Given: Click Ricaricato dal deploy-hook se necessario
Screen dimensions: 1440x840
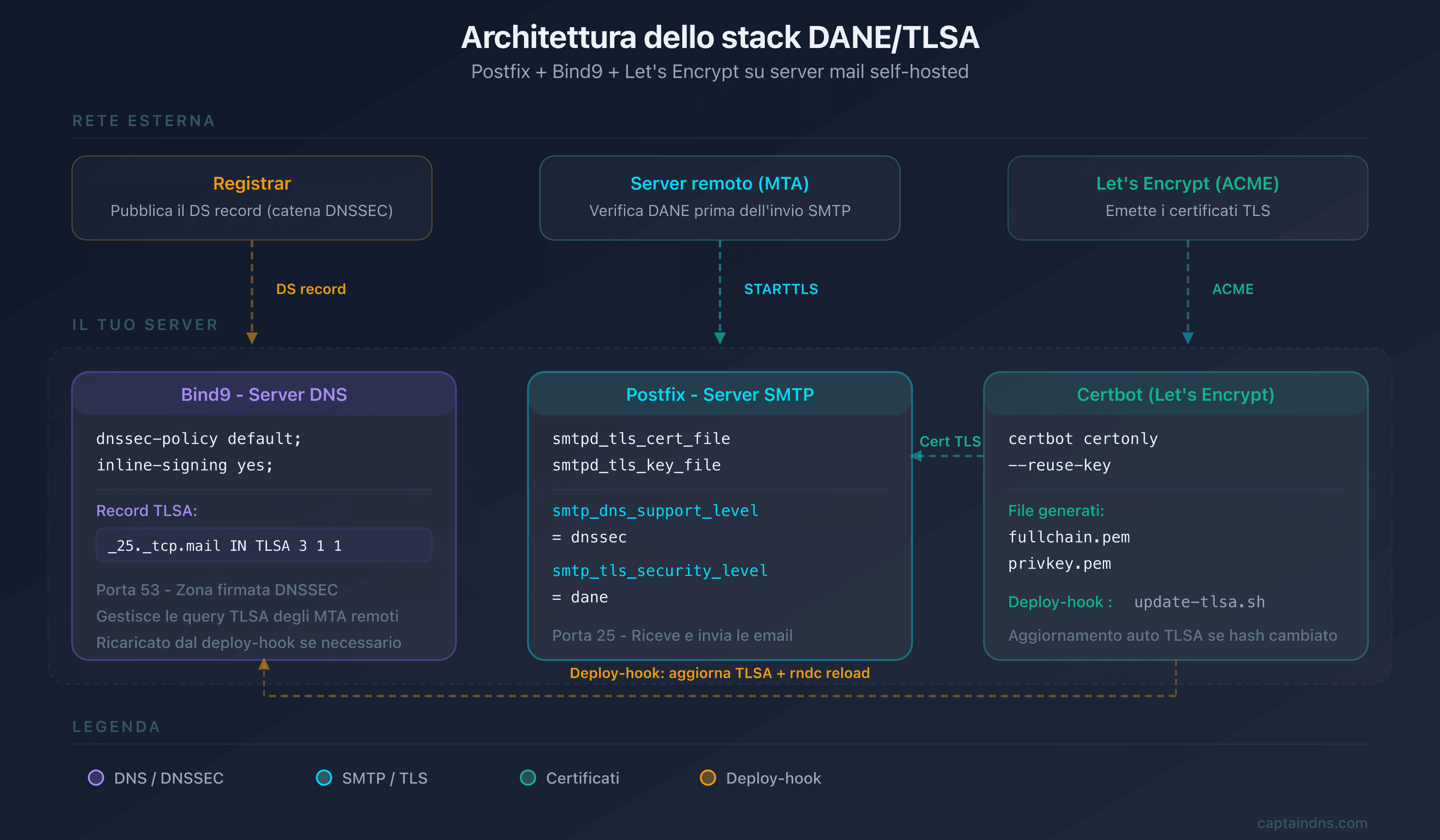Looking at the screenshot, I should (x=248, y=642).
